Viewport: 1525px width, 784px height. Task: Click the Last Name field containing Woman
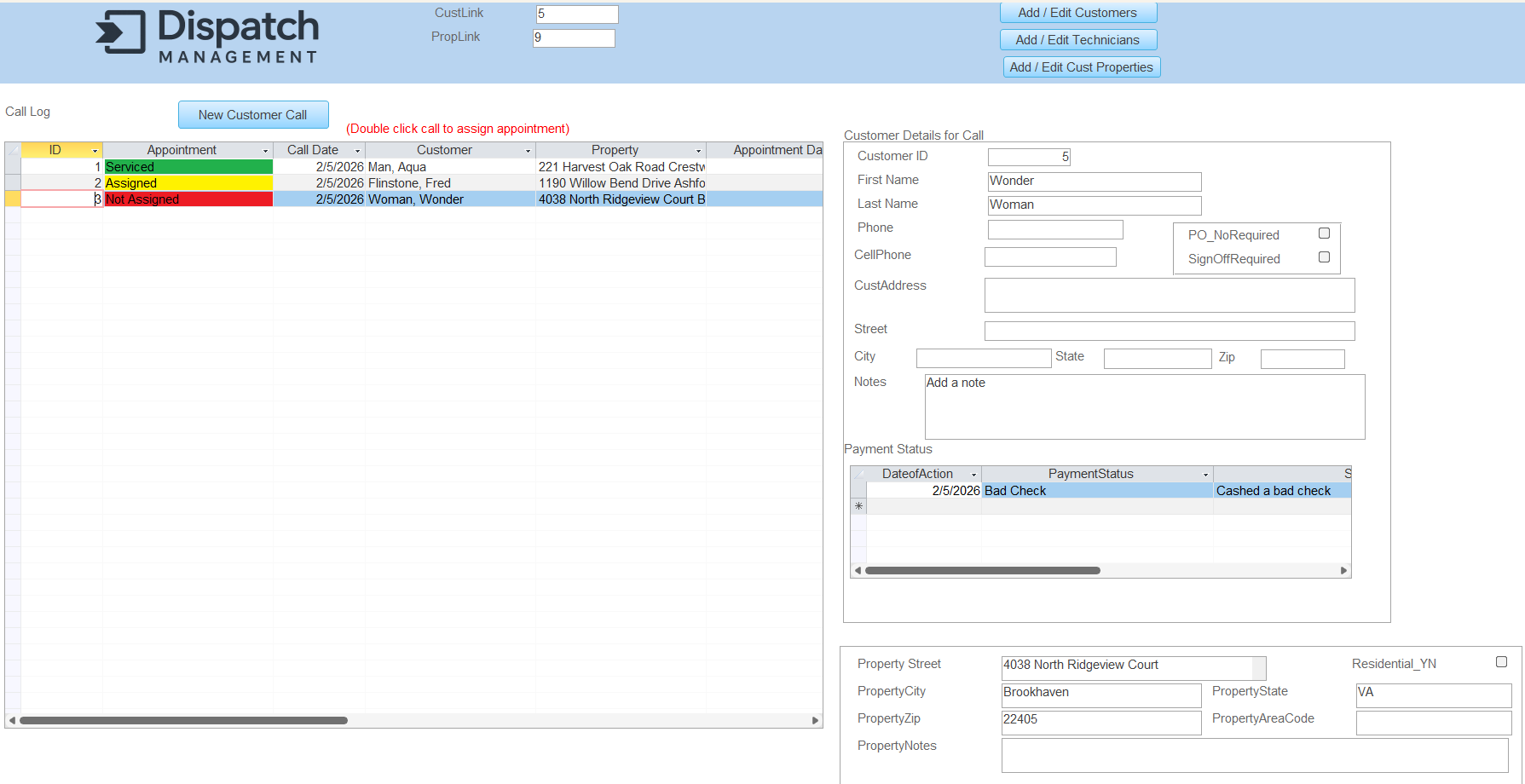click(x=1095, y=205)
